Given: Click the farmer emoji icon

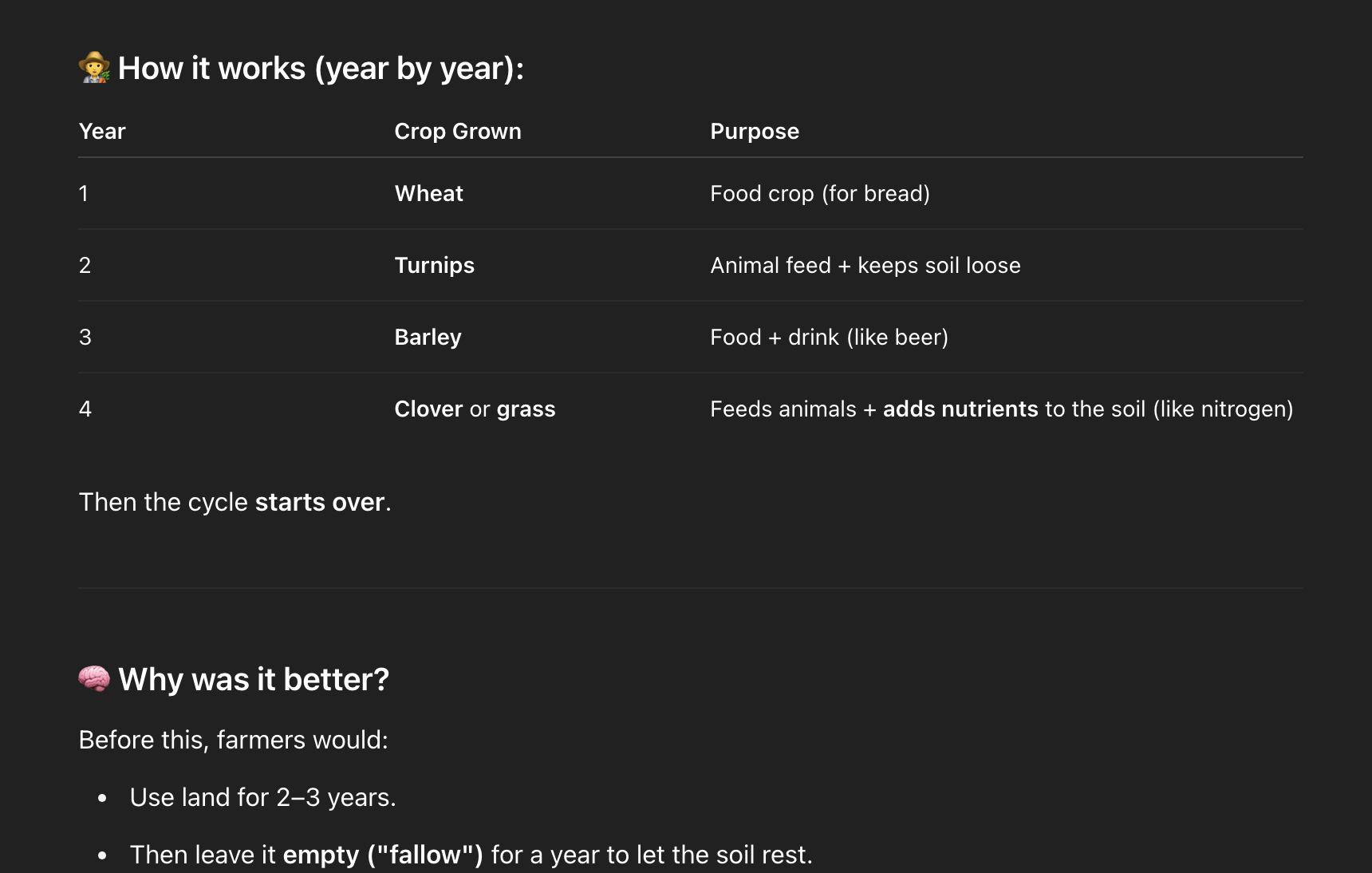Looking at the screenshot, I should 94,68.
